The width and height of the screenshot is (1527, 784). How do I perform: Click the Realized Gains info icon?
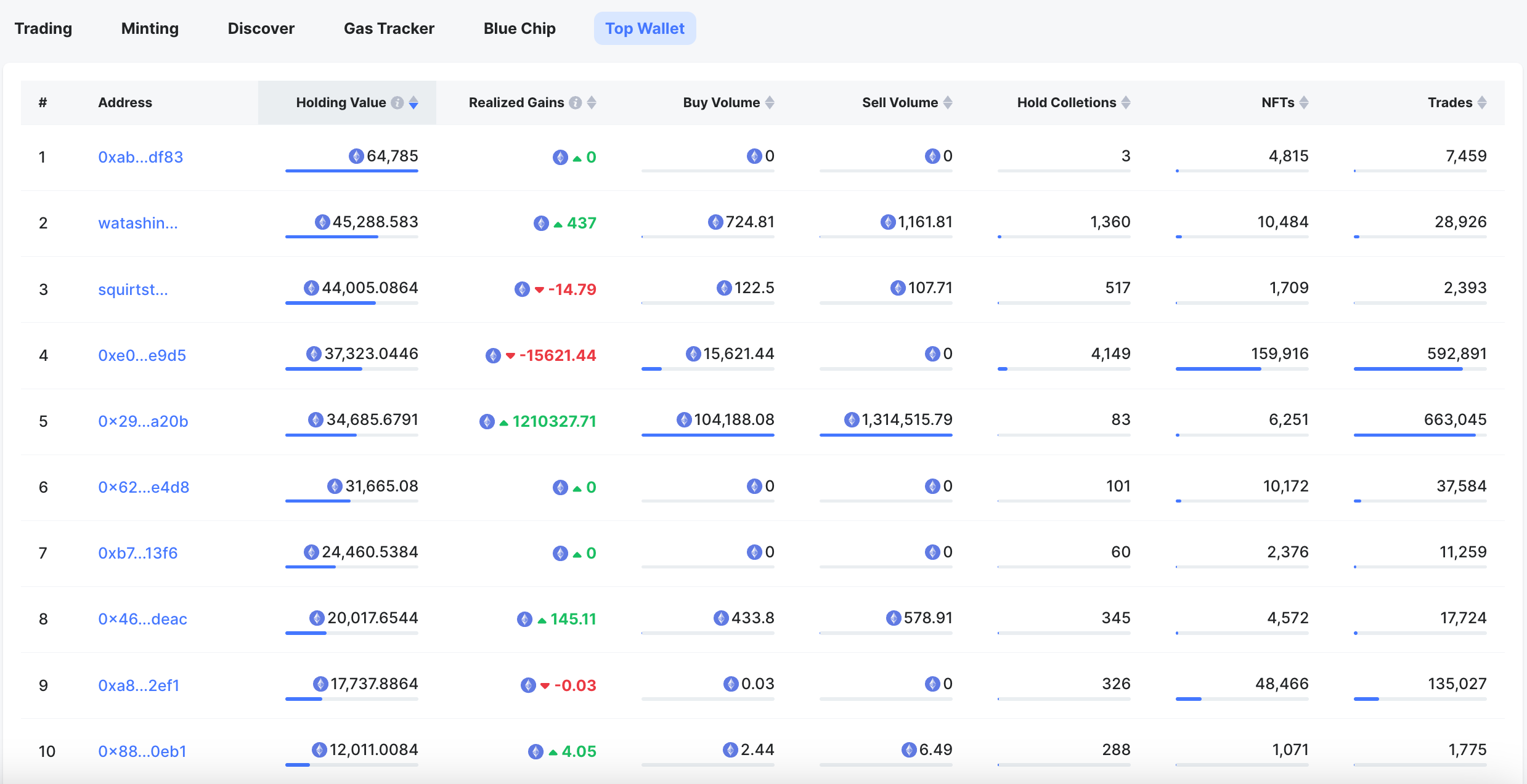pos(575,103)
